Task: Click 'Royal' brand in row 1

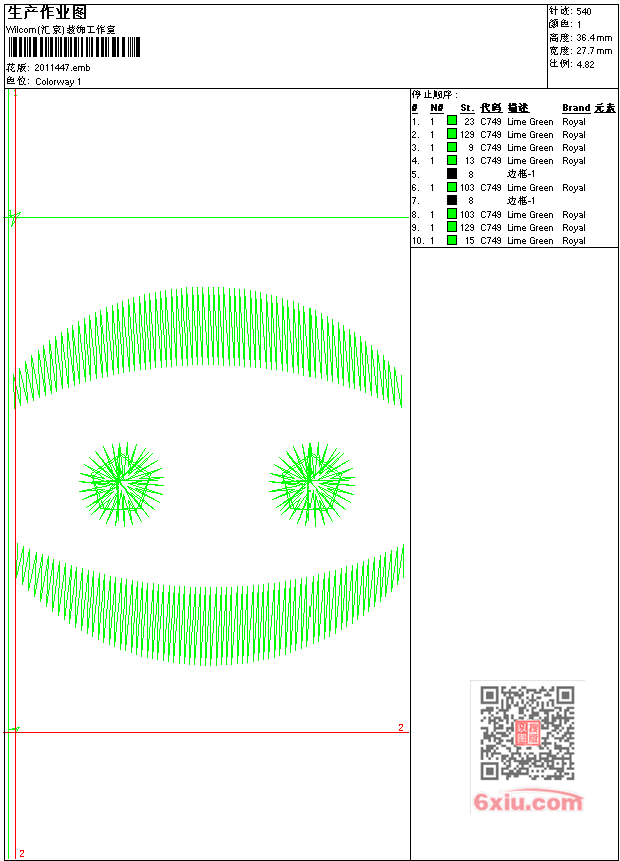Action: click(574, 122)
